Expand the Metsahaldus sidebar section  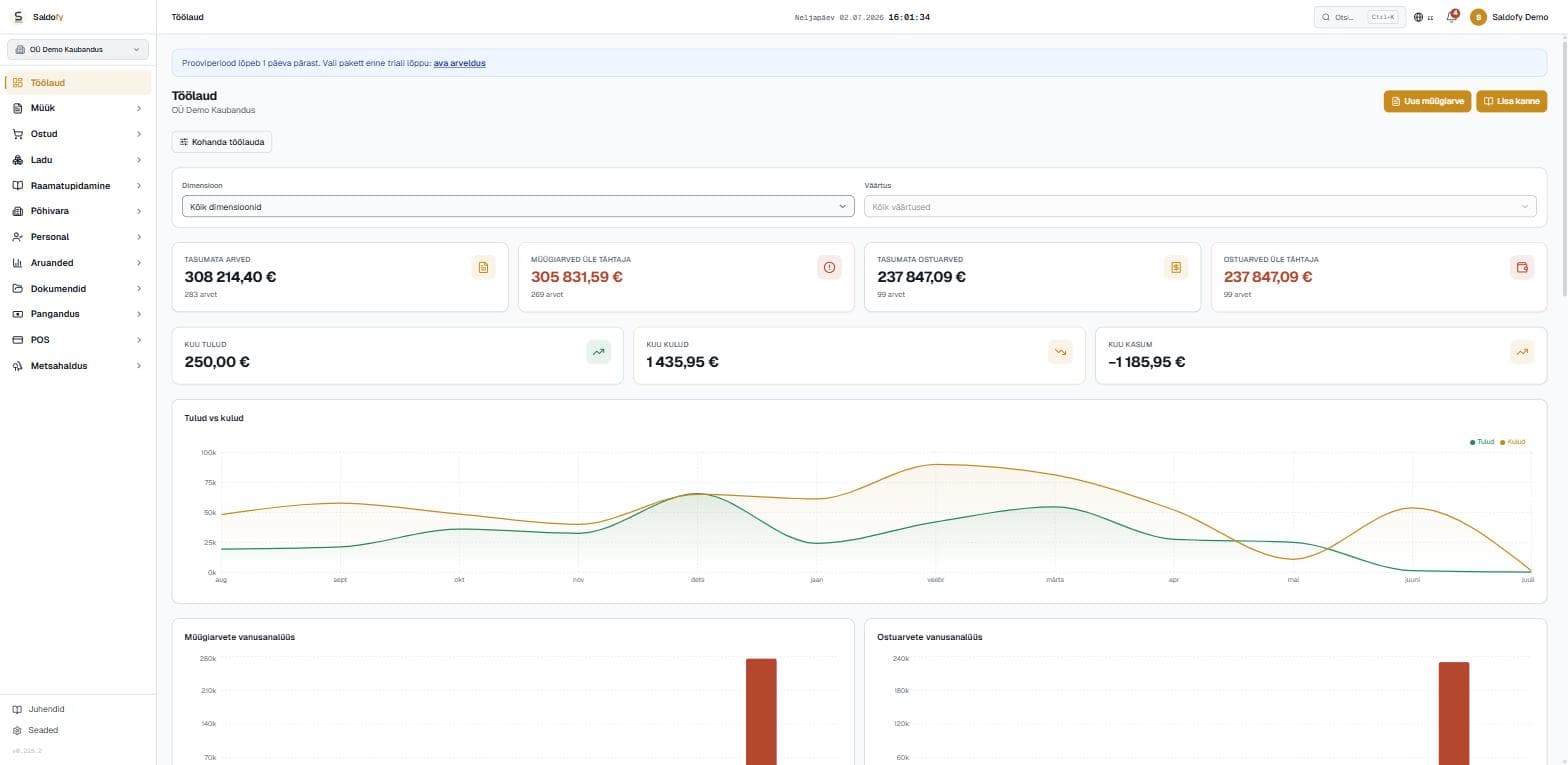tap(78, 366)
